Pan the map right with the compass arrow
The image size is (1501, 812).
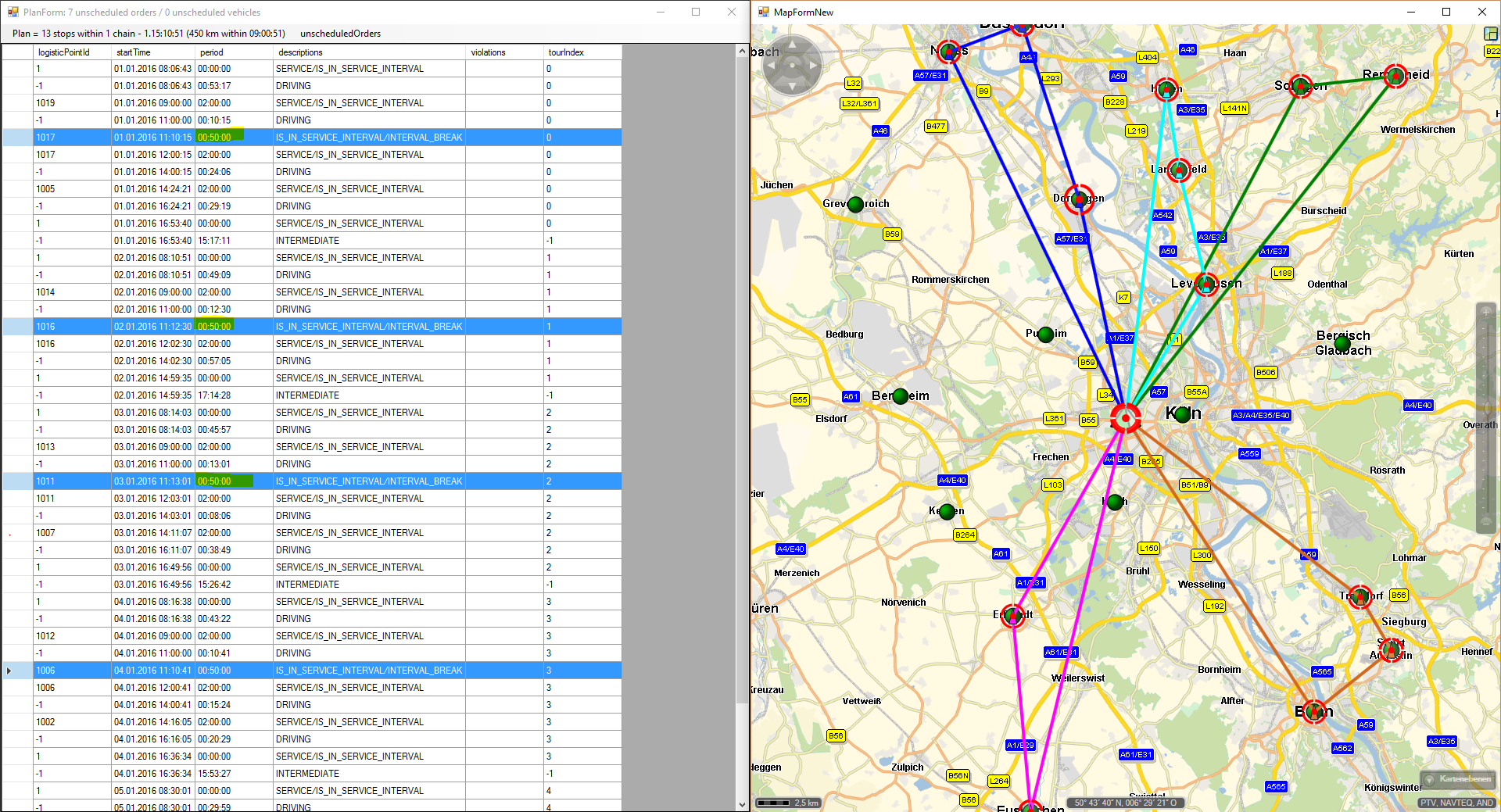[814, 66]
